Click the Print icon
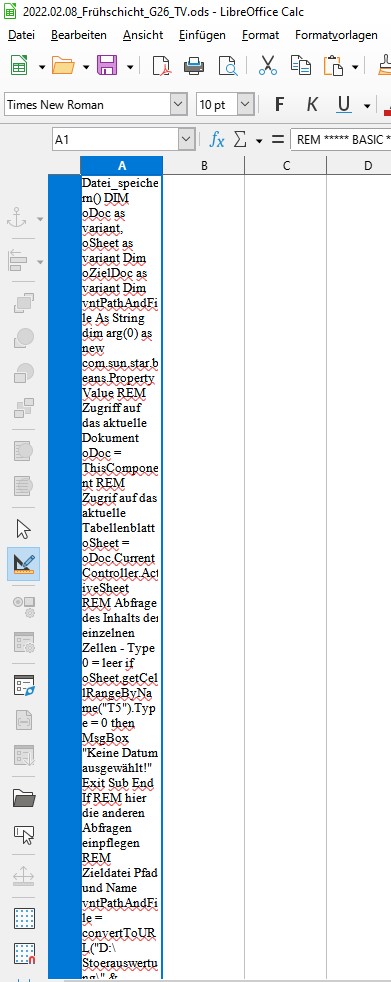The width and height of the screenshot is (391, 982). [194, 65]
